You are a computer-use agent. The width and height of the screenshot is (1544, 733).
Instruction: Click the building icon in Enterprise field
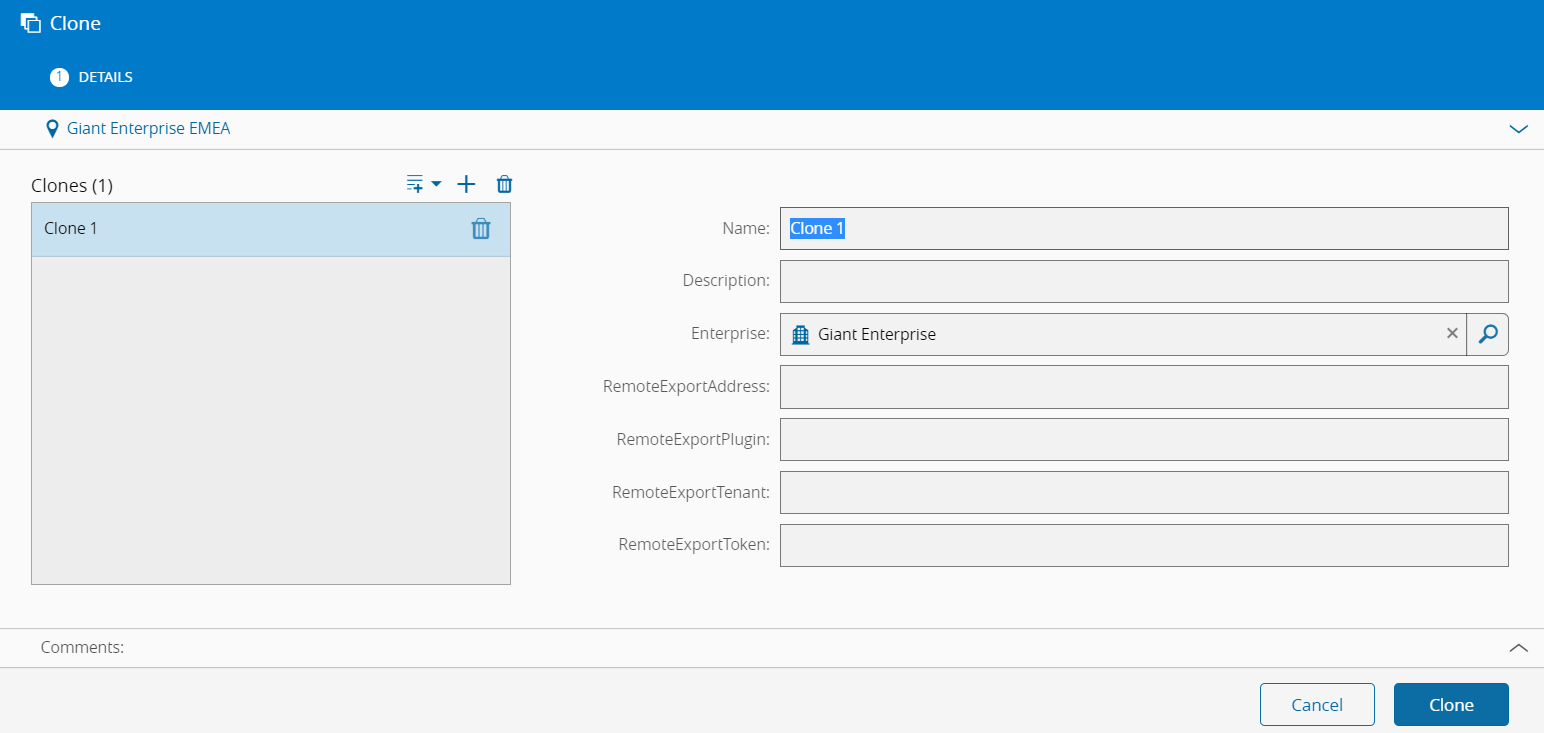coord(800,335)
